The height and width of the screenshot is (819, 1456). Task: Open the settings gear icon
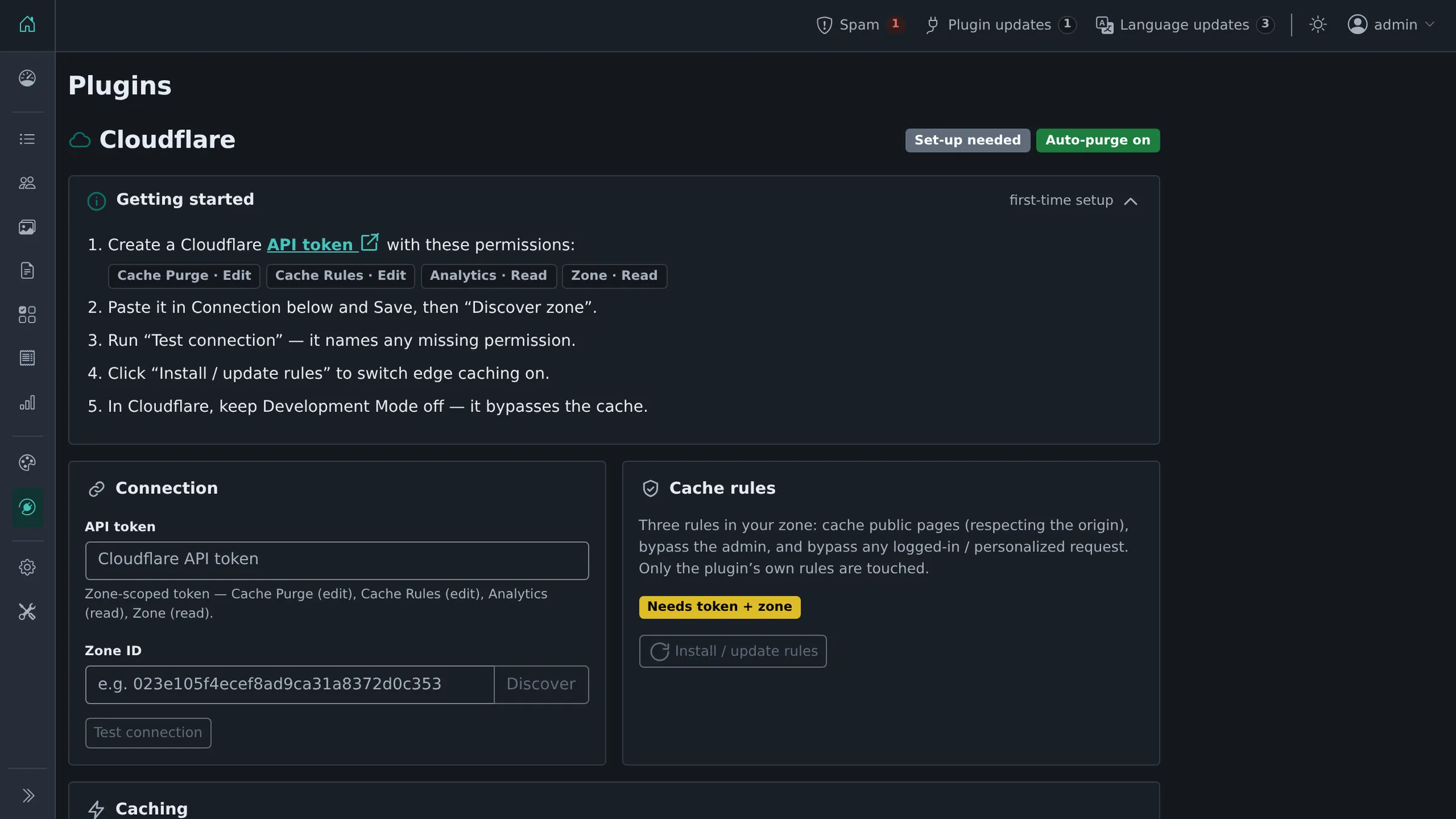pyautogui.click(x=27, y=567)
